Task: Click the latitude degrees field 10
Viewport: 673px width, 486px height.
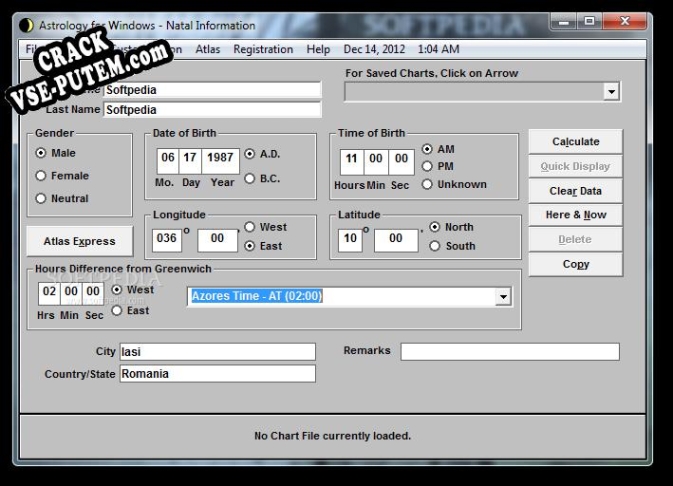Action: click(350, 239)
